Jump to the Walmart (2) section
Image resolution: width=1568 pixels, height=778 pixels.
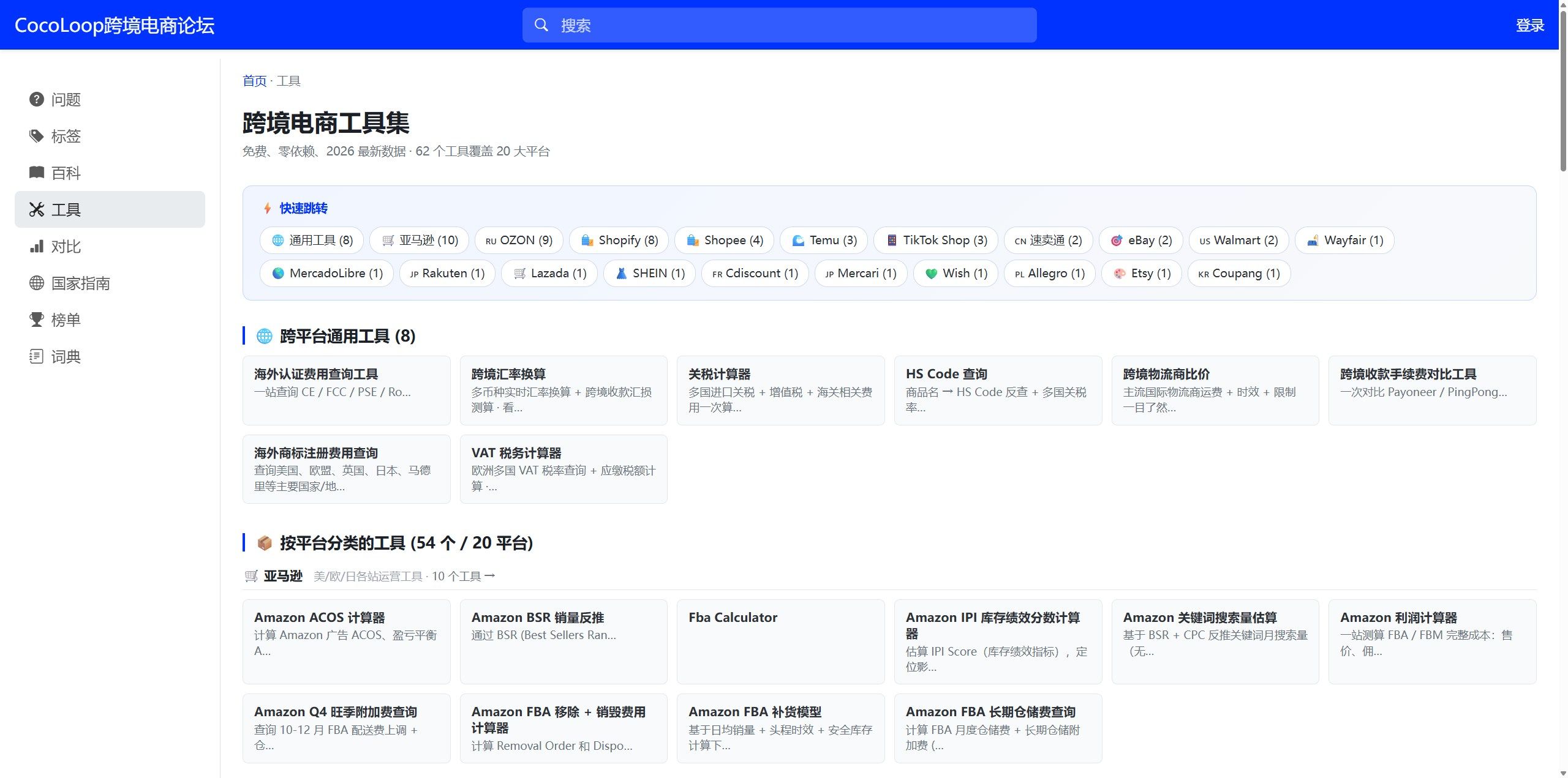[1239, 241]
